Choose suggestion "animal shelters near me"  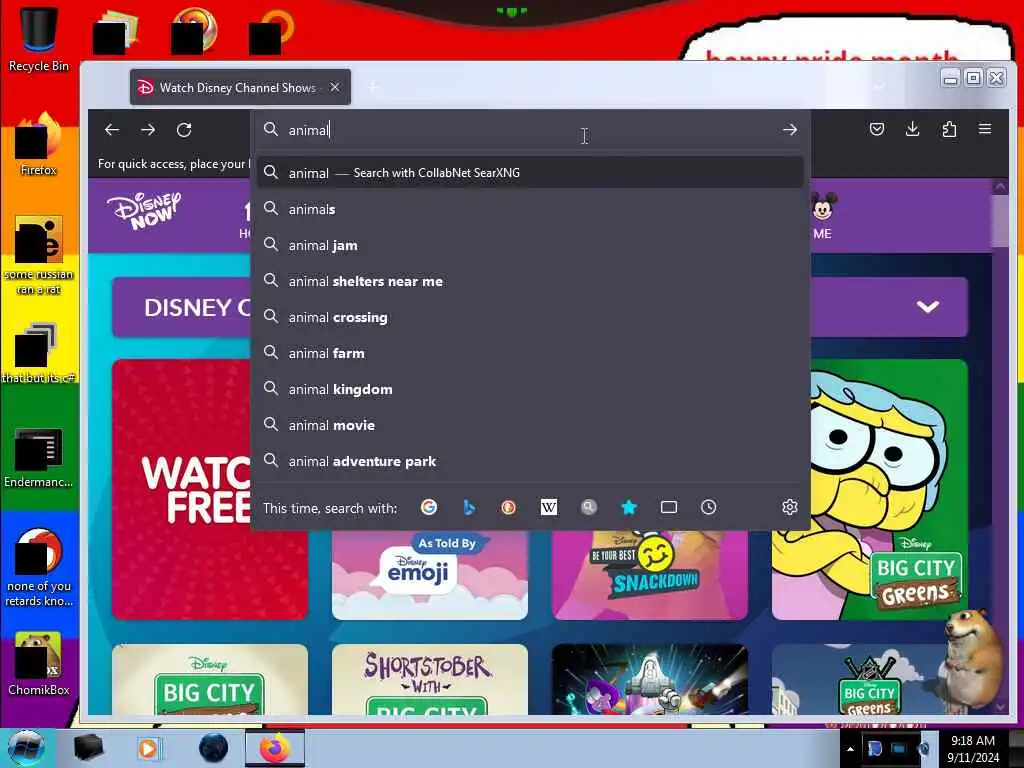pyautogui.click(x=530, y=281)
